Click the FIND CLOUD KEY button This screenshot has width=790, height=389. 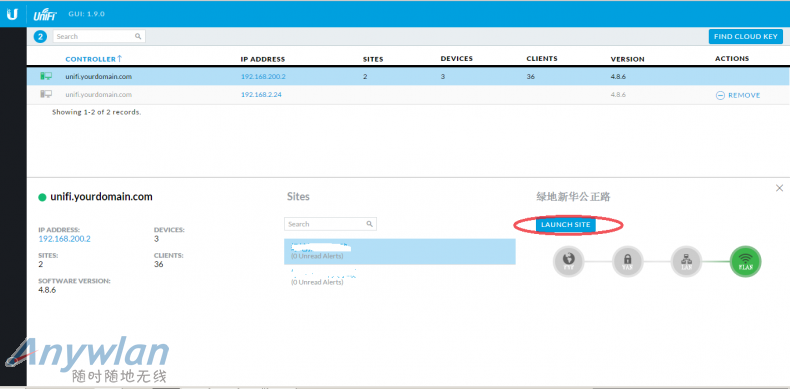coord(746,36)
